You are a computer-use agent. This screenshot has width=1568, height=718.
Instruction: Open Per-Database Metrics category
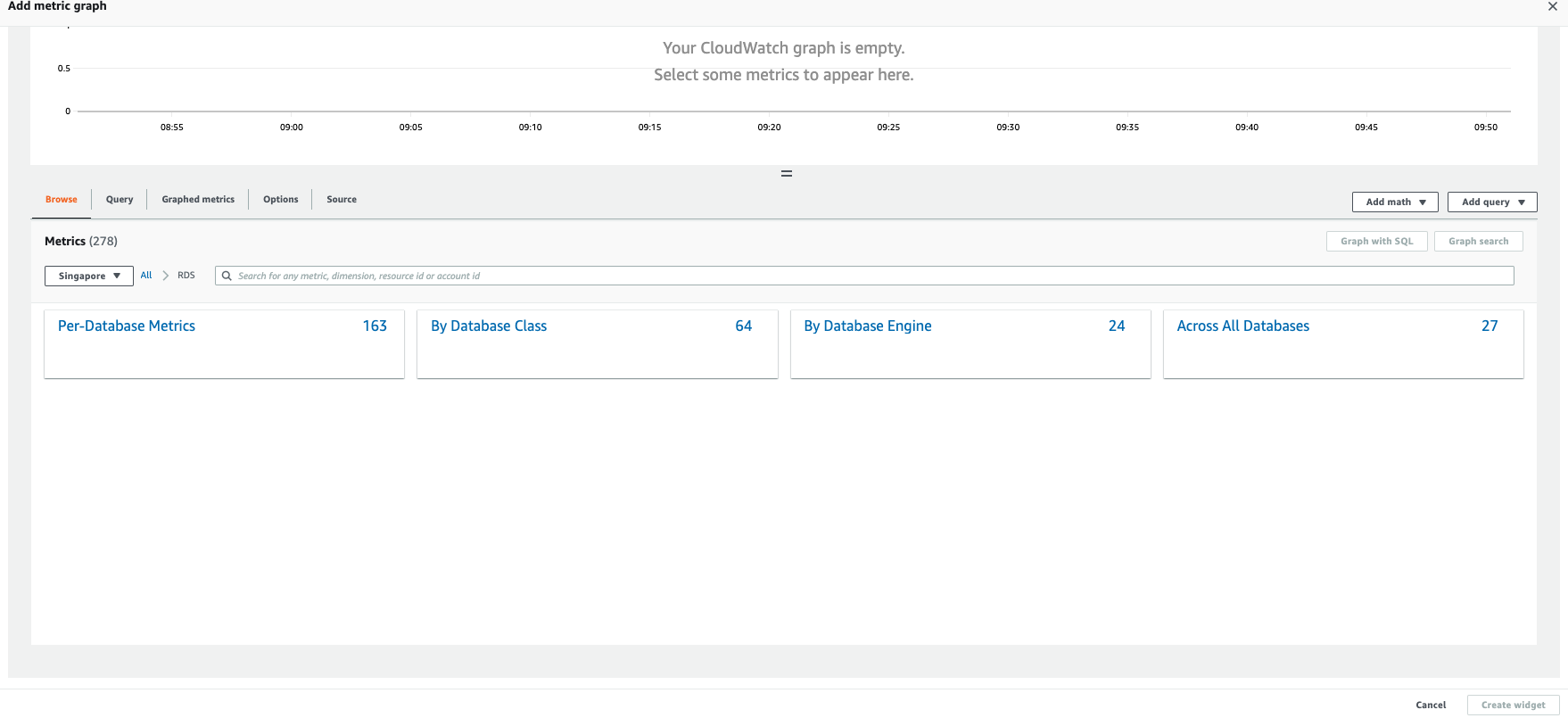pos(127,326)
